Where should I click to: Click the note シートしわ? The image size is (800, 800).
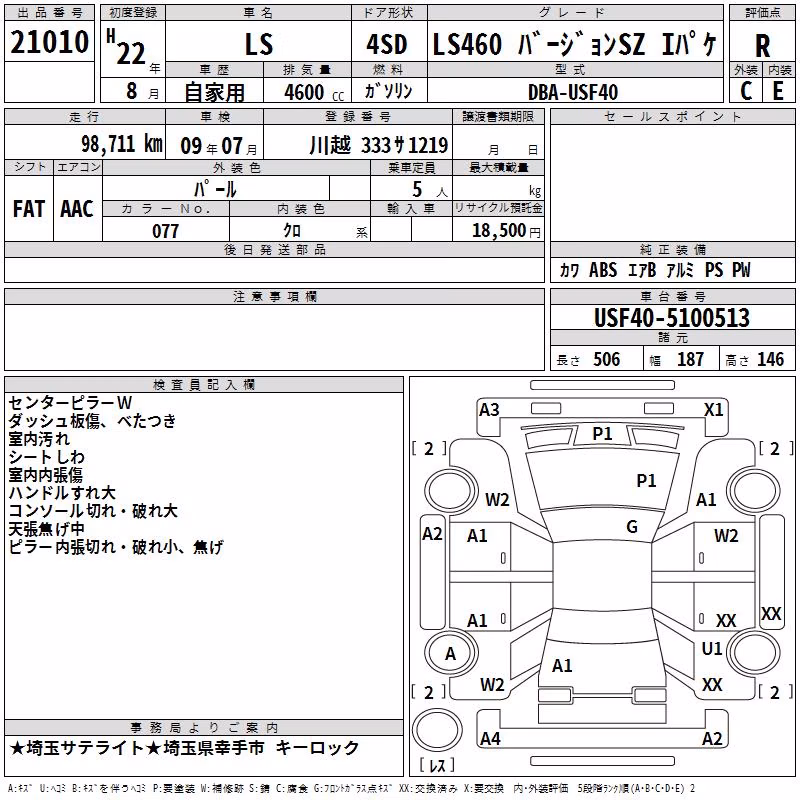pyautogui.click(x=46, y=457)
